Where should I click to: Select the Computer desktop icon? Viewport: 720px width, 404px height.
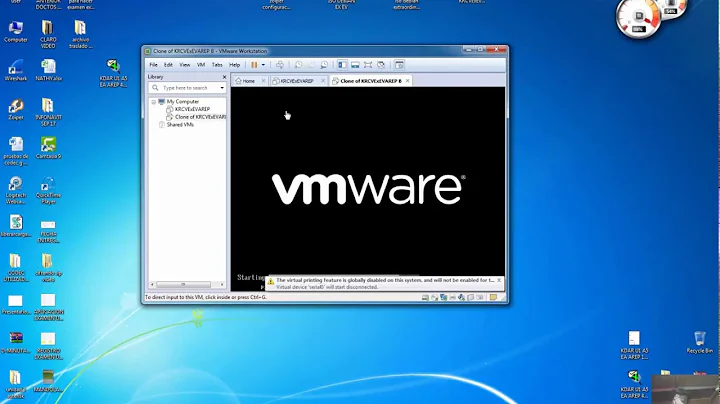coord(16,32)
